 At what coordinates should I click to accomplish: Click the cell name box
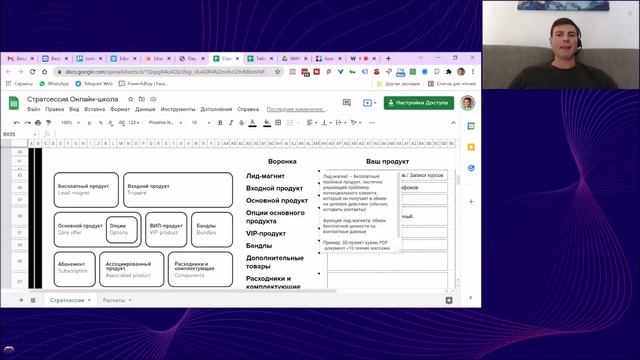19,134
